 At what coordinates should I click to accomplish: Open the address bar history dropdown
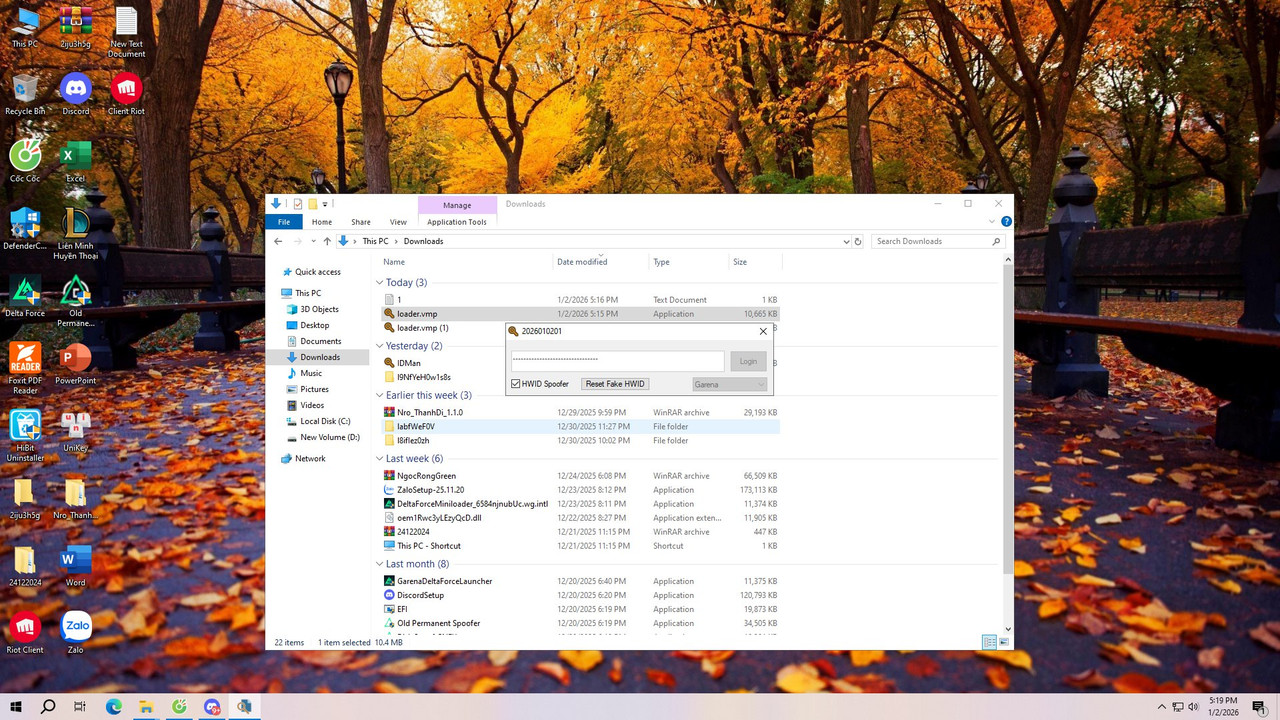tap(845, 241)
